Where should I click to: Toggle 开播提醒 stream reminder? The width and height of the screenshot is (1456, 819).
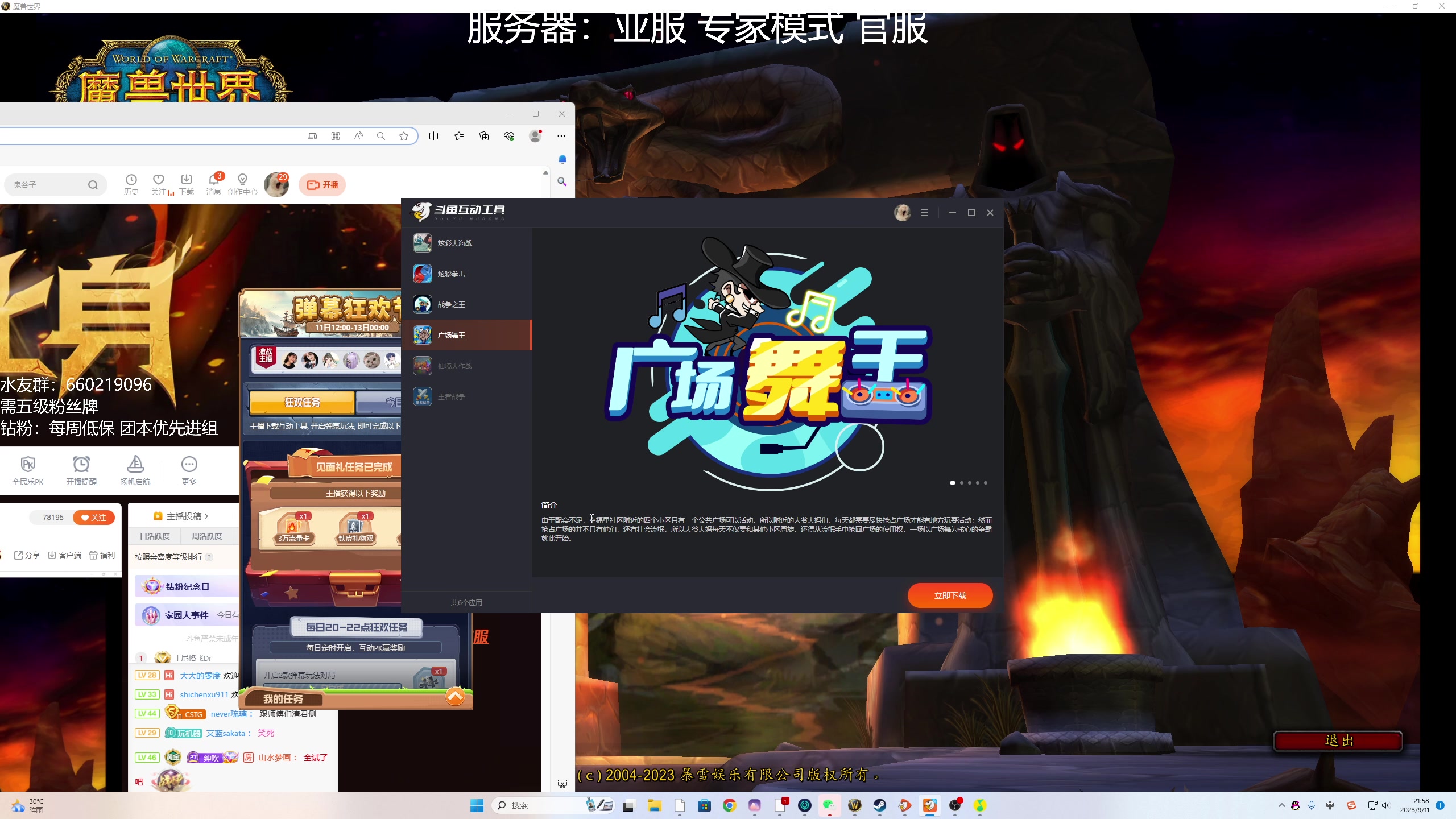tap(81, 470)
